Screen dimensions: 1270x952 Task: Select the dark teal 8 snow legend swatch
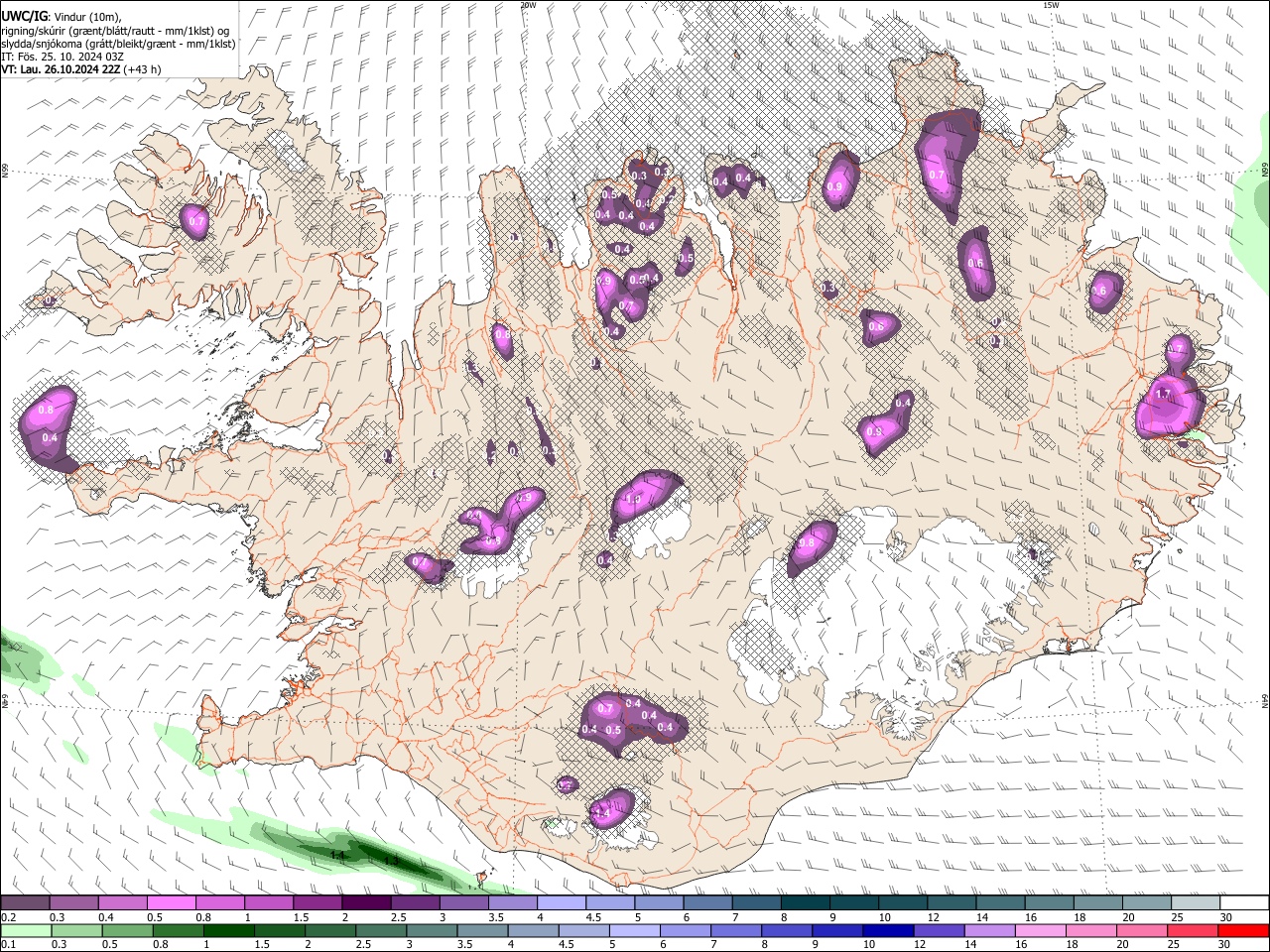tap(805, 903)
